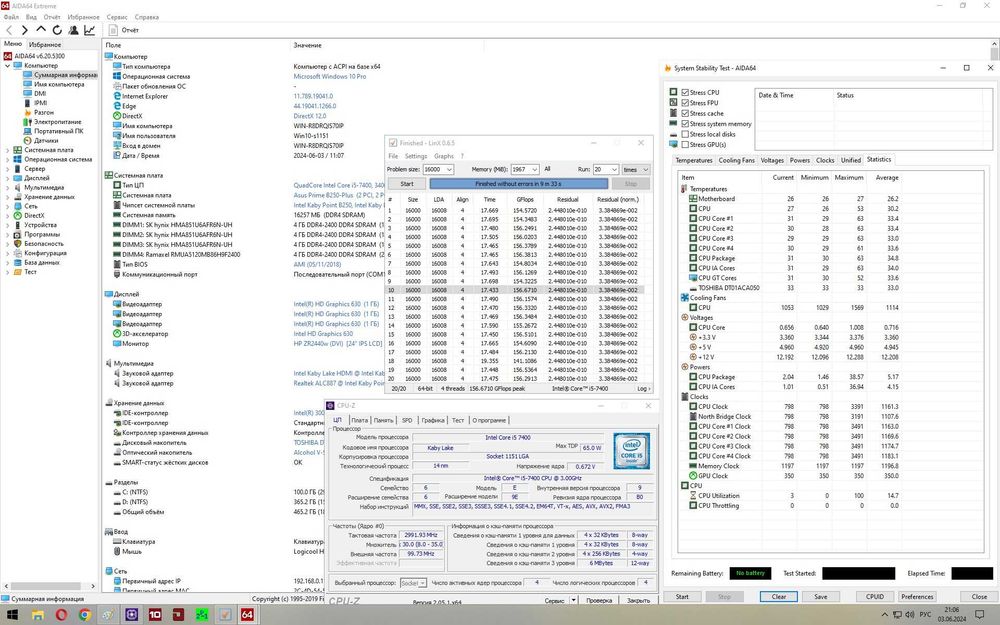
Task: Open the user icon in AIDA64 toolbar
Action: click(x=74, y=30)
